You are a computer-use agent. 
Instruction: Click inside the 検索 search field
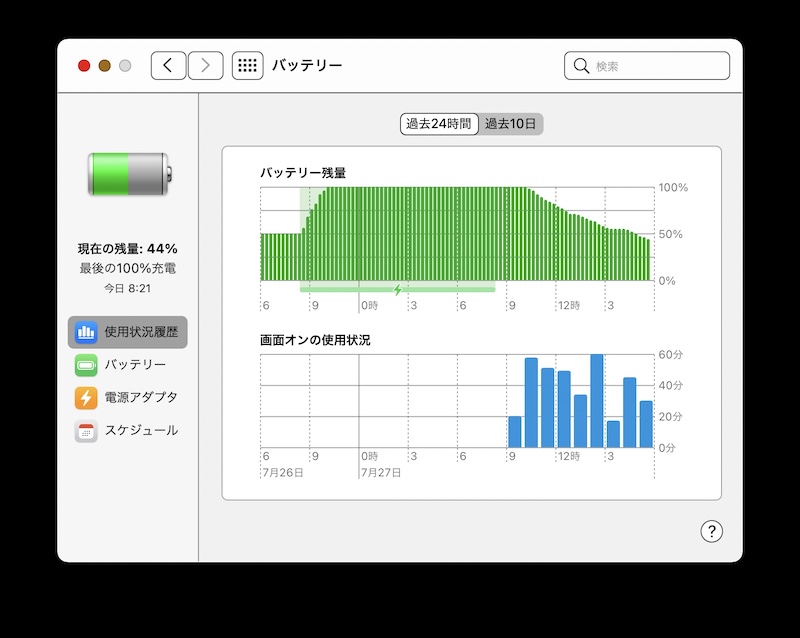[x=650, y=66]
